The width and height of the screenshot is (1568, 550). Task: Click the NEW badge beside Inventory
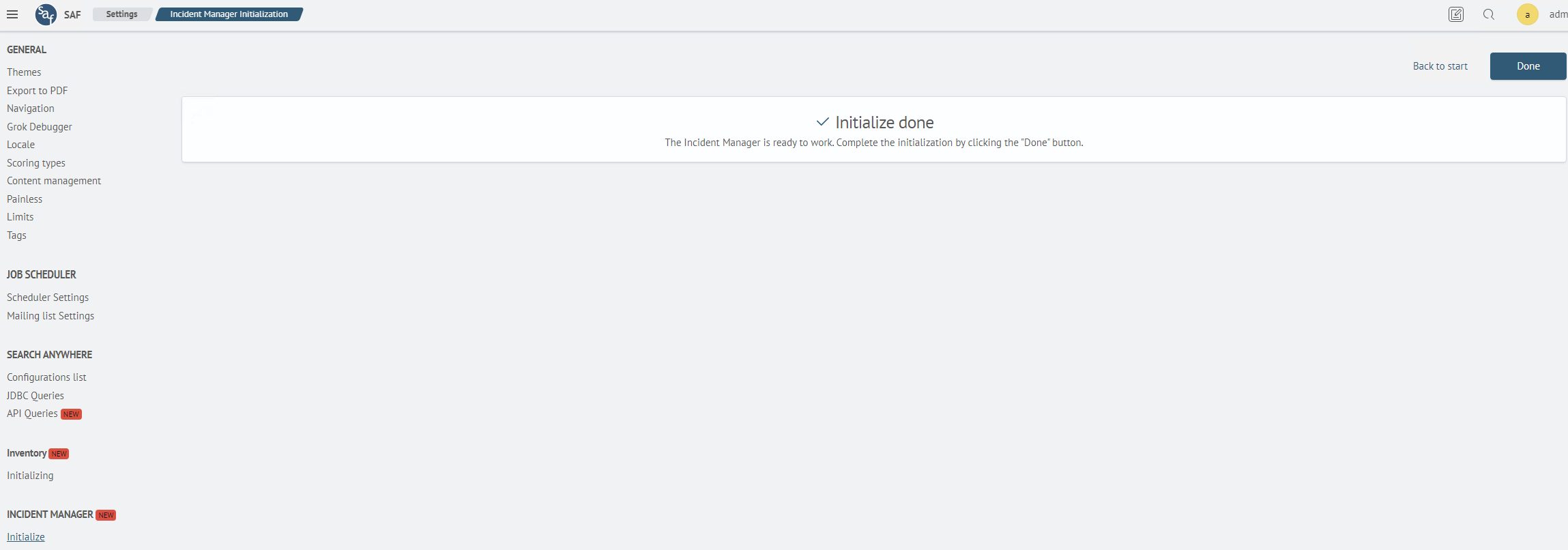pos(59,454)
